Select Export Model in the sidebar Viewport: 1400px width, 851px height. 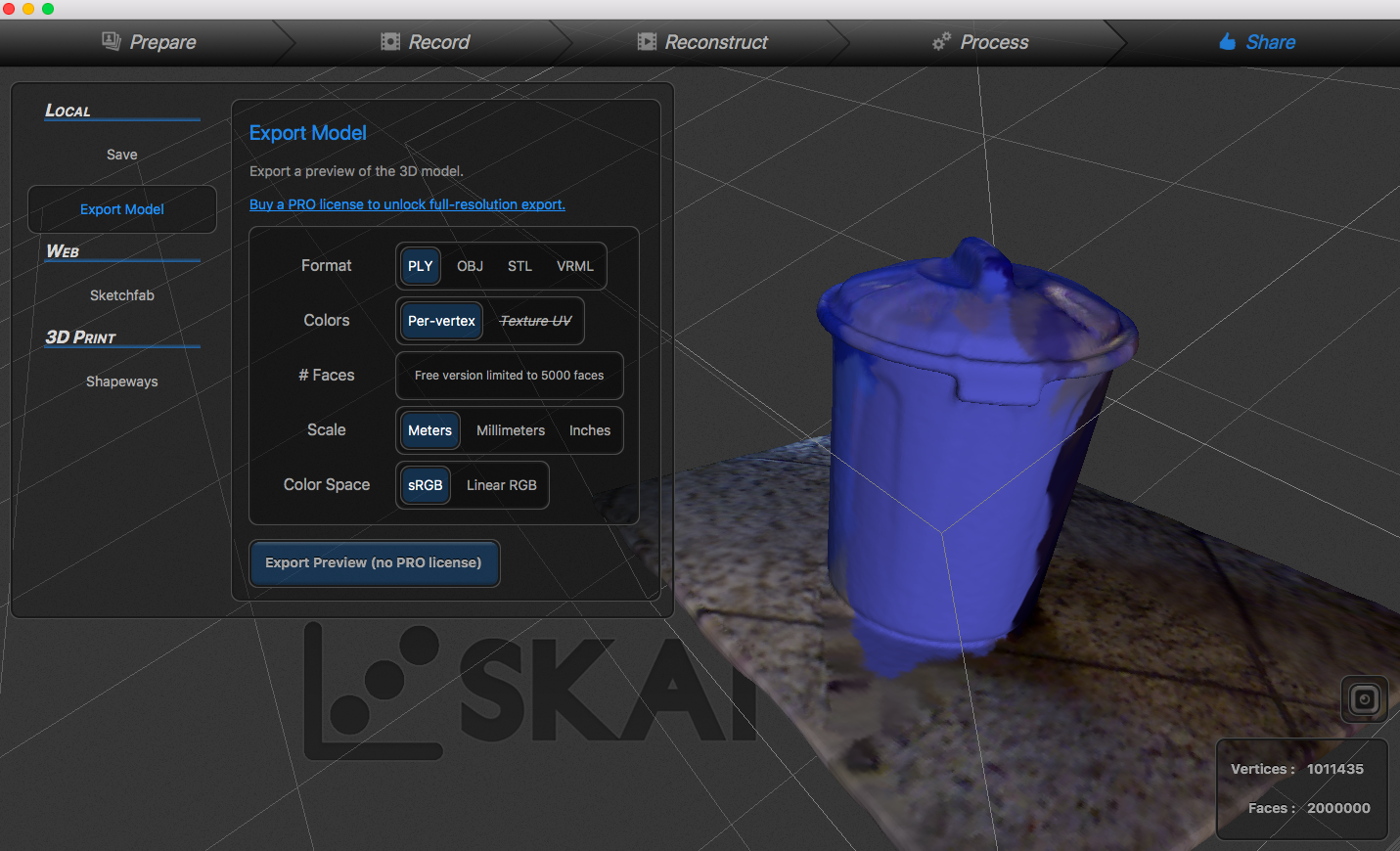(122, 209)
